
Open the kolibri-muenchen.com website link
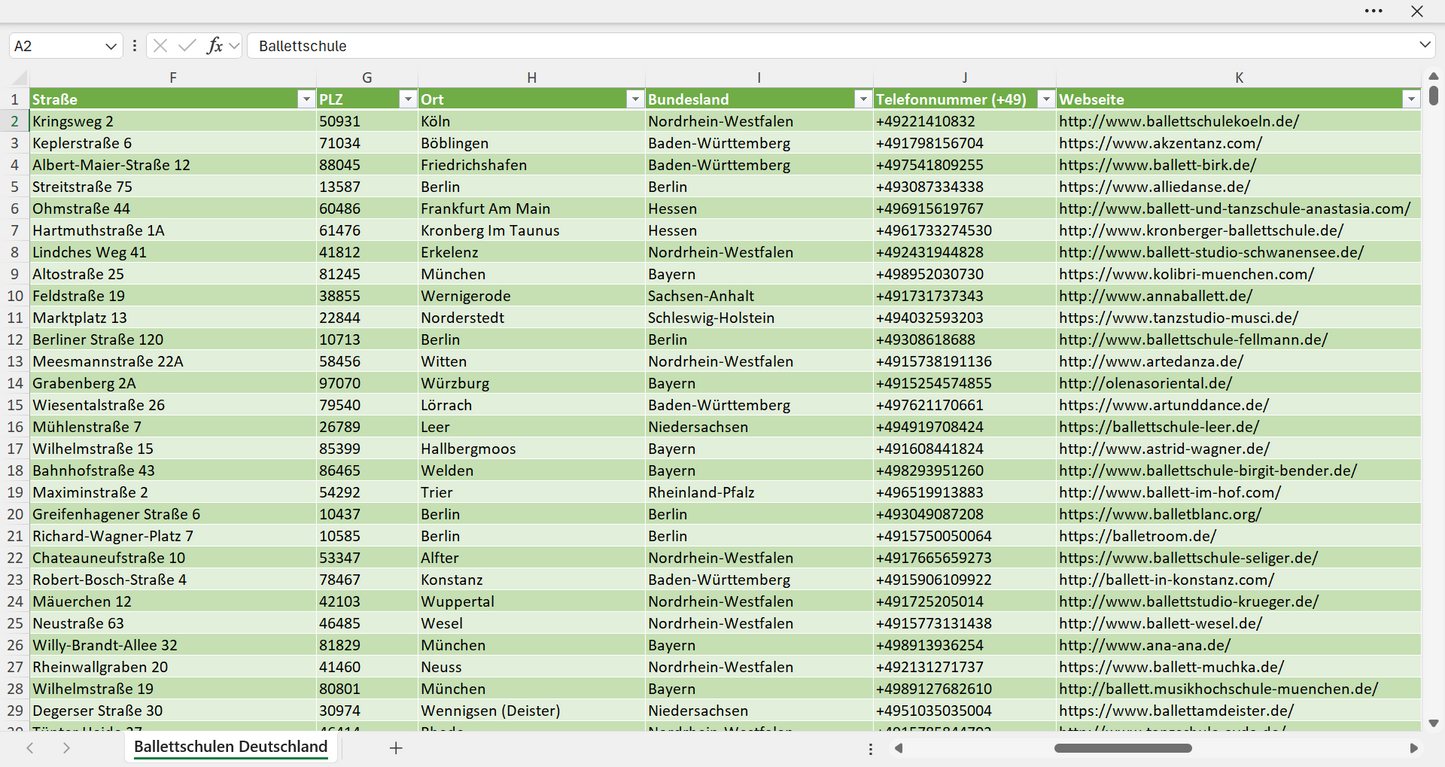pos(1186,274)
